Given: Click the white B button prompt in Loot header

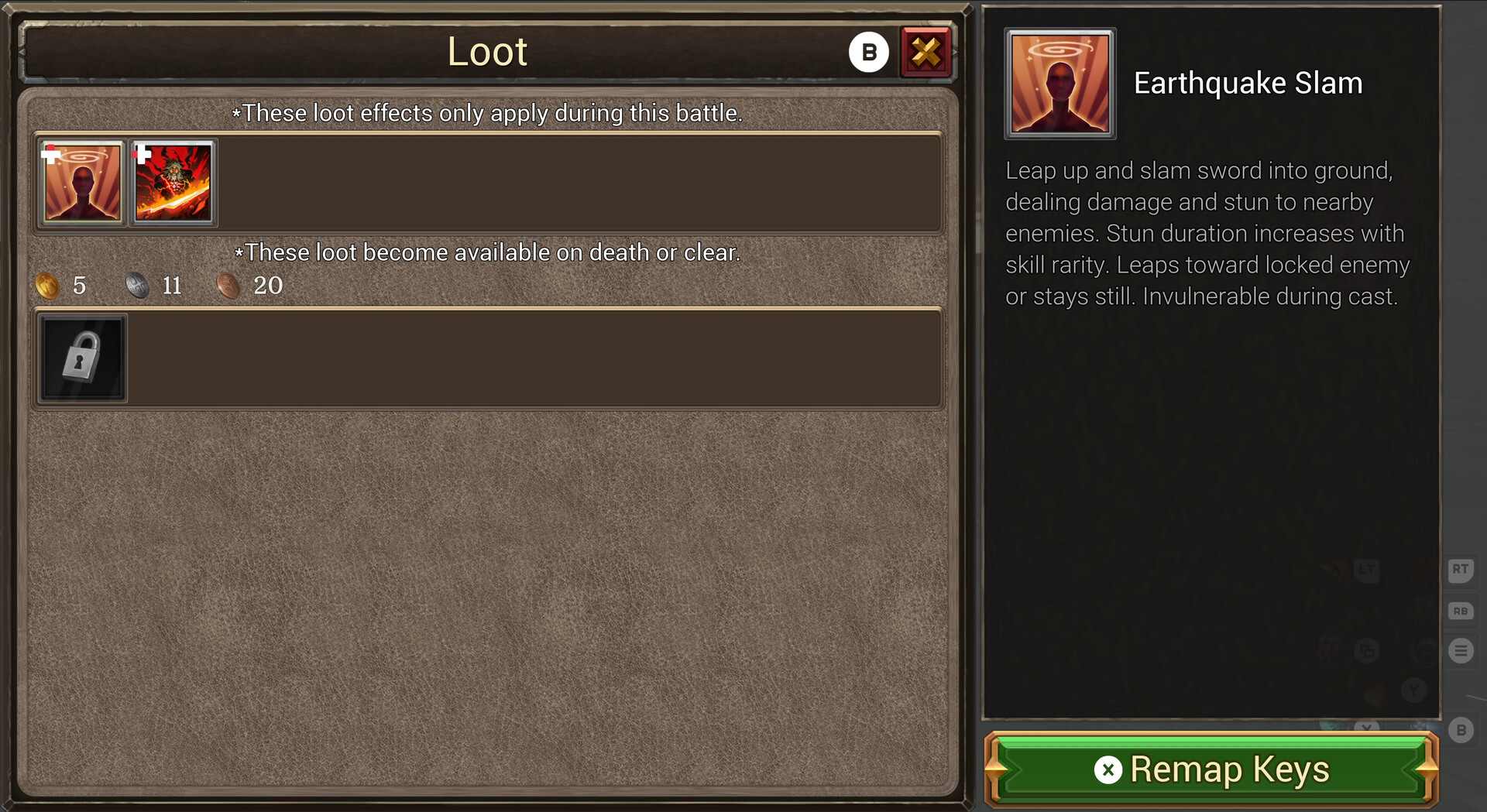Looking at the screenshot, I should tap(869, 53).
